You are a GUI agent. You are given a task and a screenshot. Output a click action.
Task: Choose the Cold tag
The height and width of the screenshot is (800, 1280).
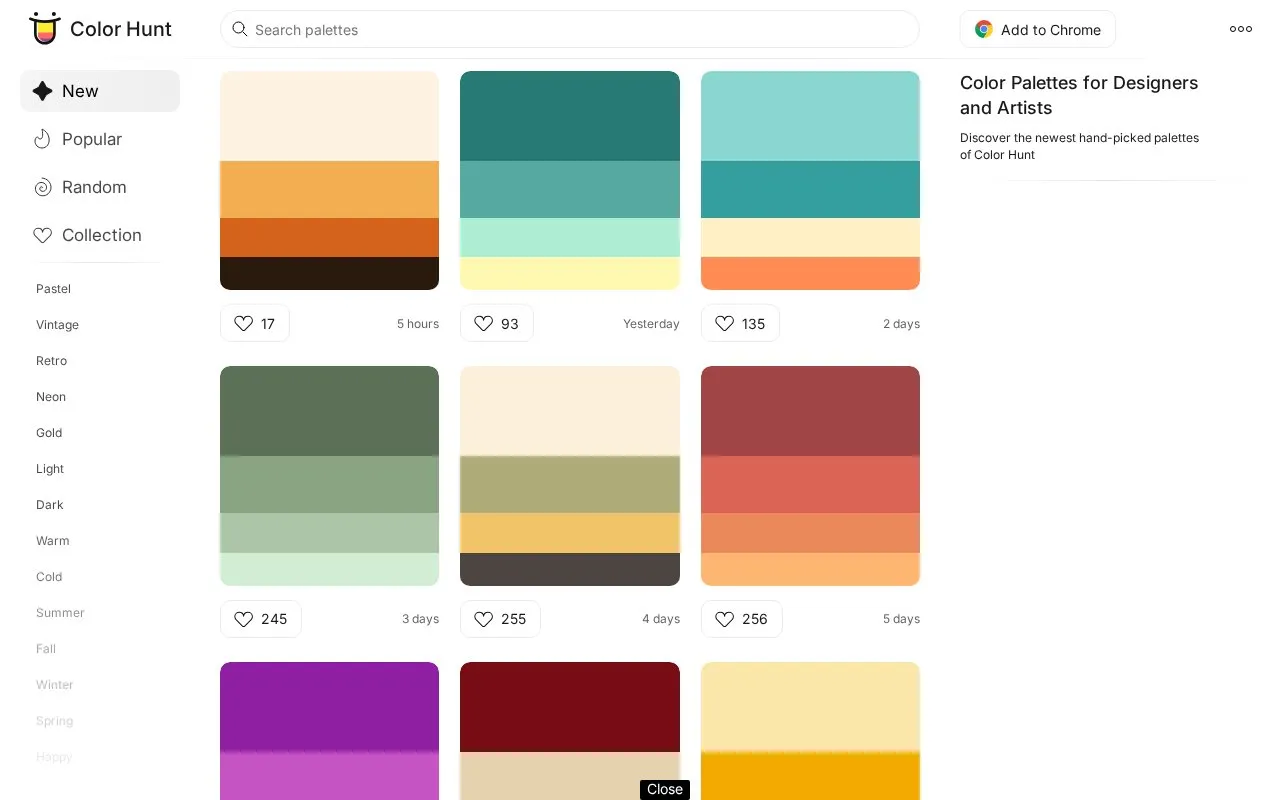point(49,577)
